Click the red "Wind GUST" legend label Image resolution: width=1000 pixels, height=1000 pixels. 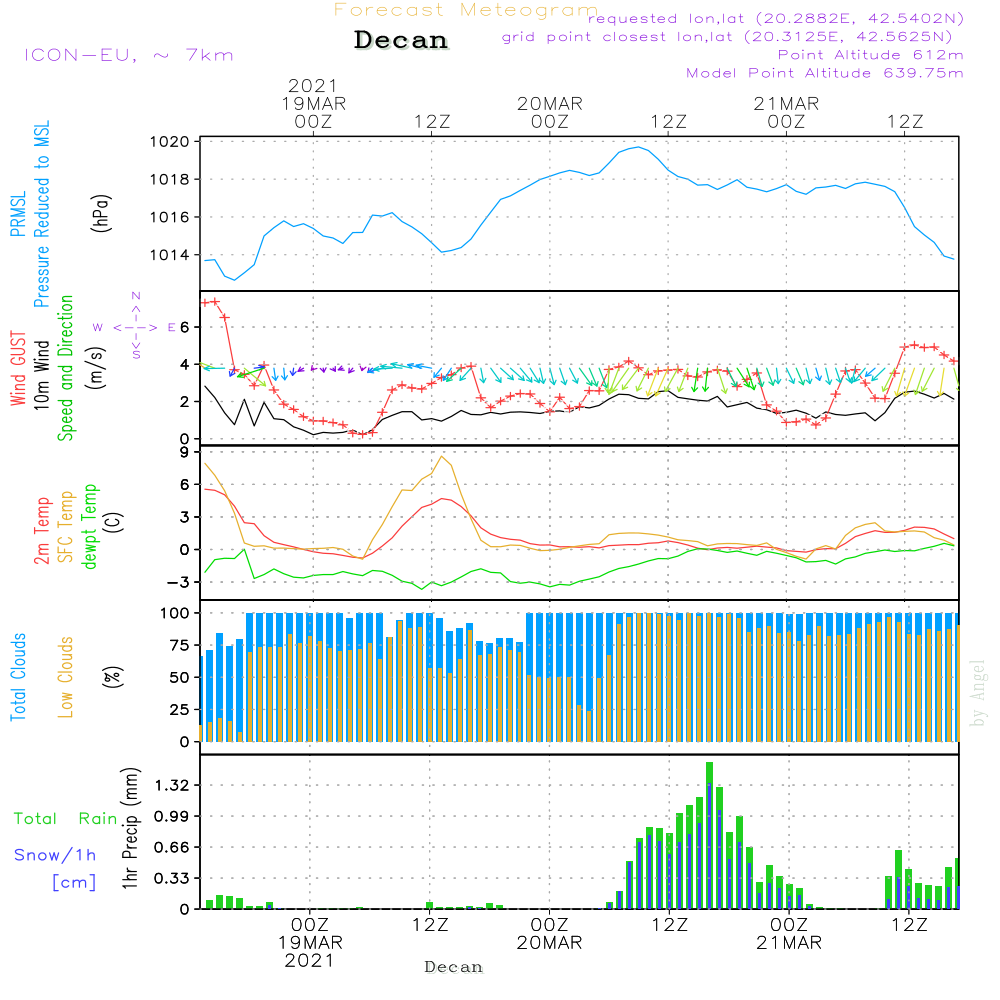point(17,368)
